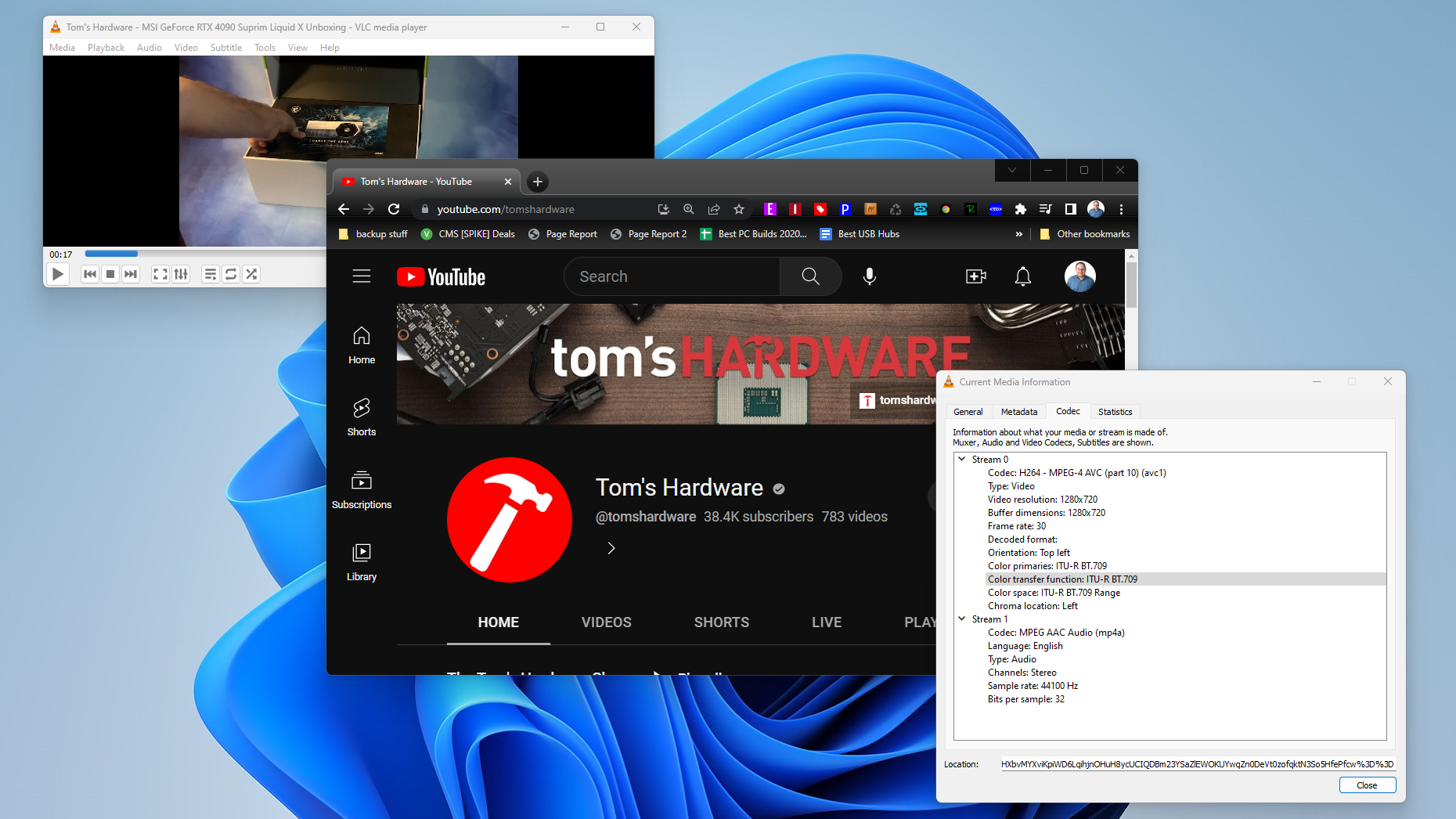This screenshot has width=1456, height=819.
Task: Enable shuffle playback in VLC
Action: point(251,274)
